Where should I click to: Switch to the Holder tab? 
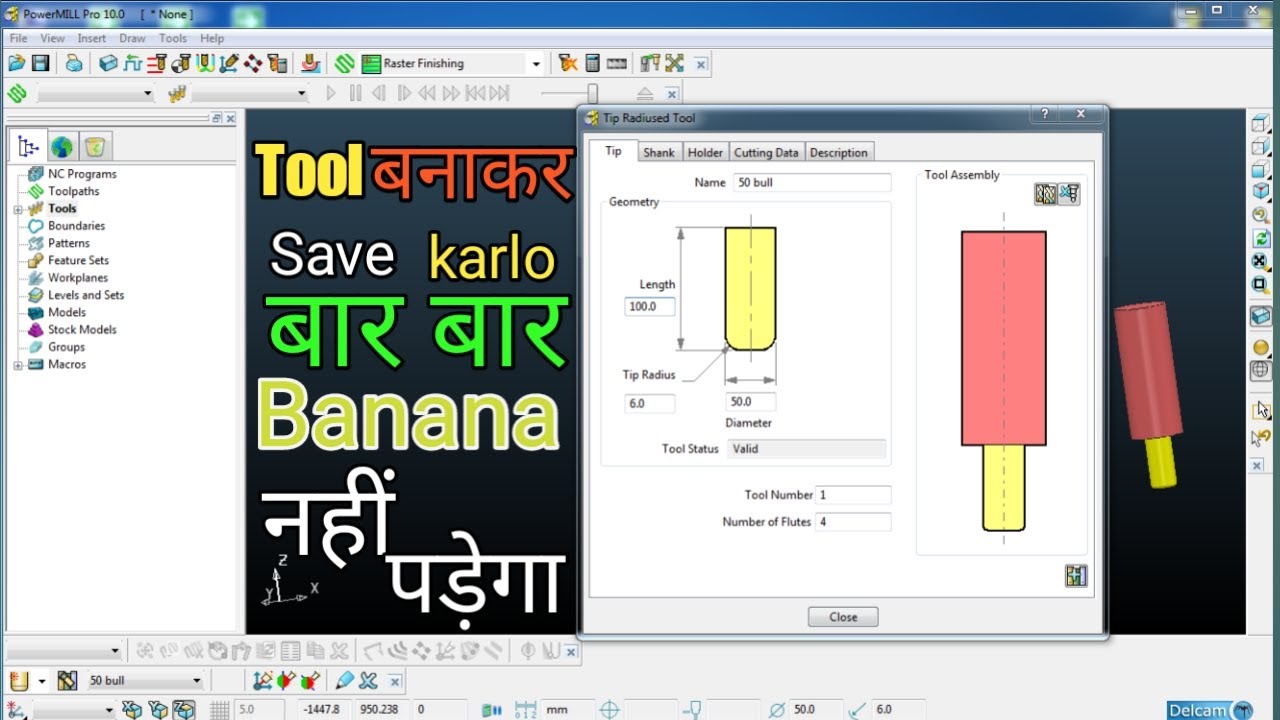click(x=705, y=152)
